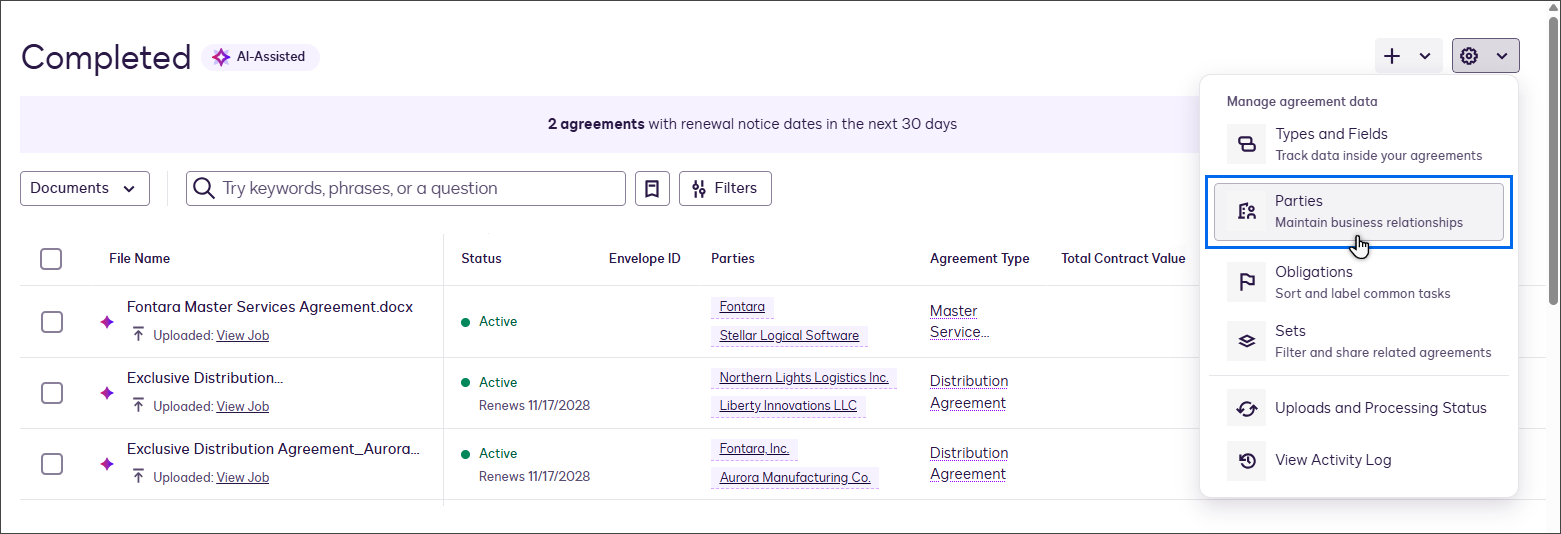Click the Sets layers icon

click(1246, 341)
